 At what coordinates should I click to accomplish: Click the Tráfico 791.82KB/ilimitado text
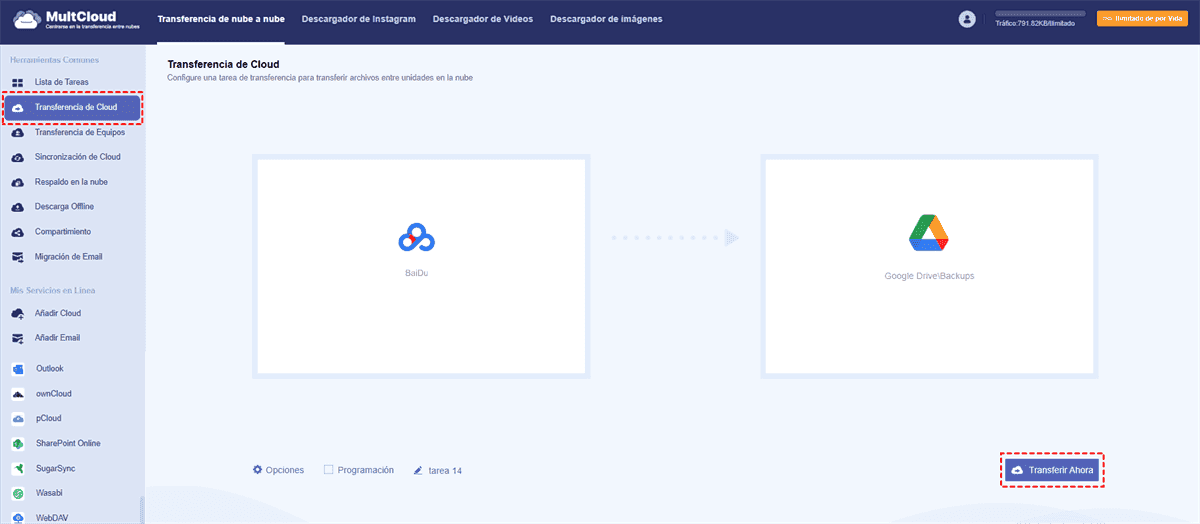(1035, 24)
